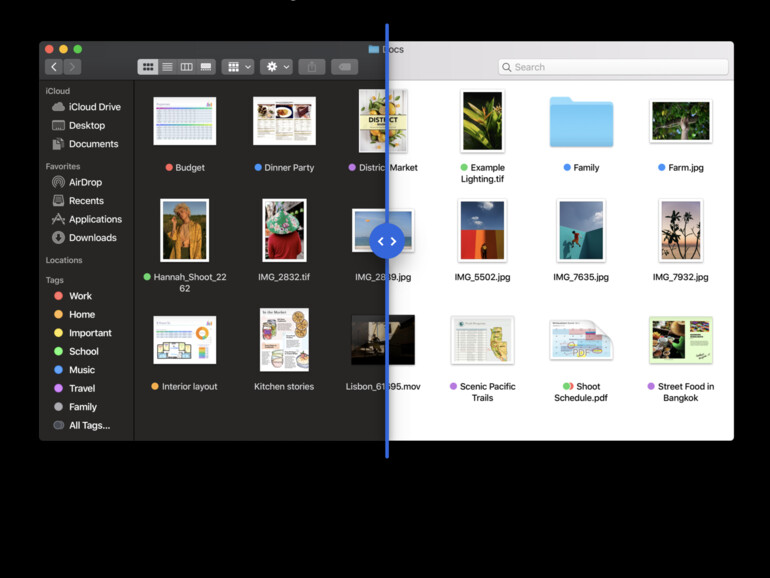
Task: Select the Kitchen stories document thumbnail
Action: pyautogui.click(x=284, y=340)
